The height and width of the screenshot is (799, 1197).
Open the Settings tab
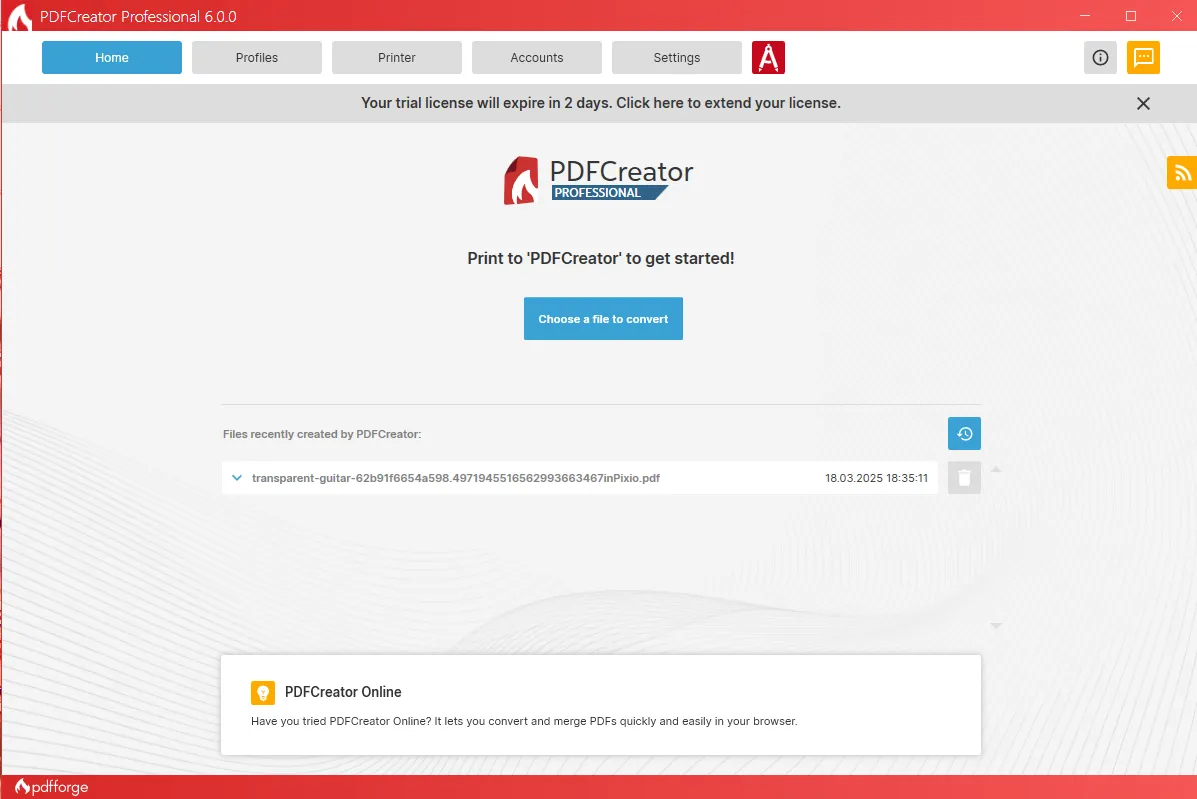(676, 57)
